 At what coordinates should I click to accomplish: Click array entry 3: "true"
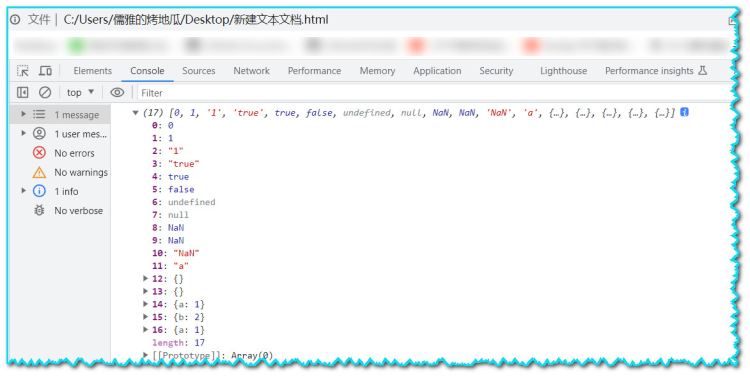point(176,164)
